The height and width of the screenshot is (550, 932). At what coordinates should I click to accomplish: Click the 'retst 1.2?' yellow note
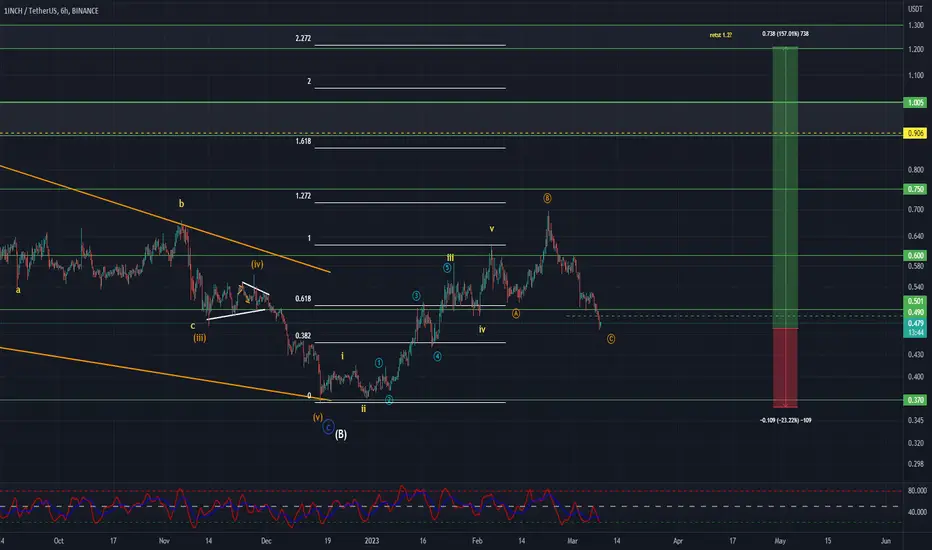tap(720, 35)
